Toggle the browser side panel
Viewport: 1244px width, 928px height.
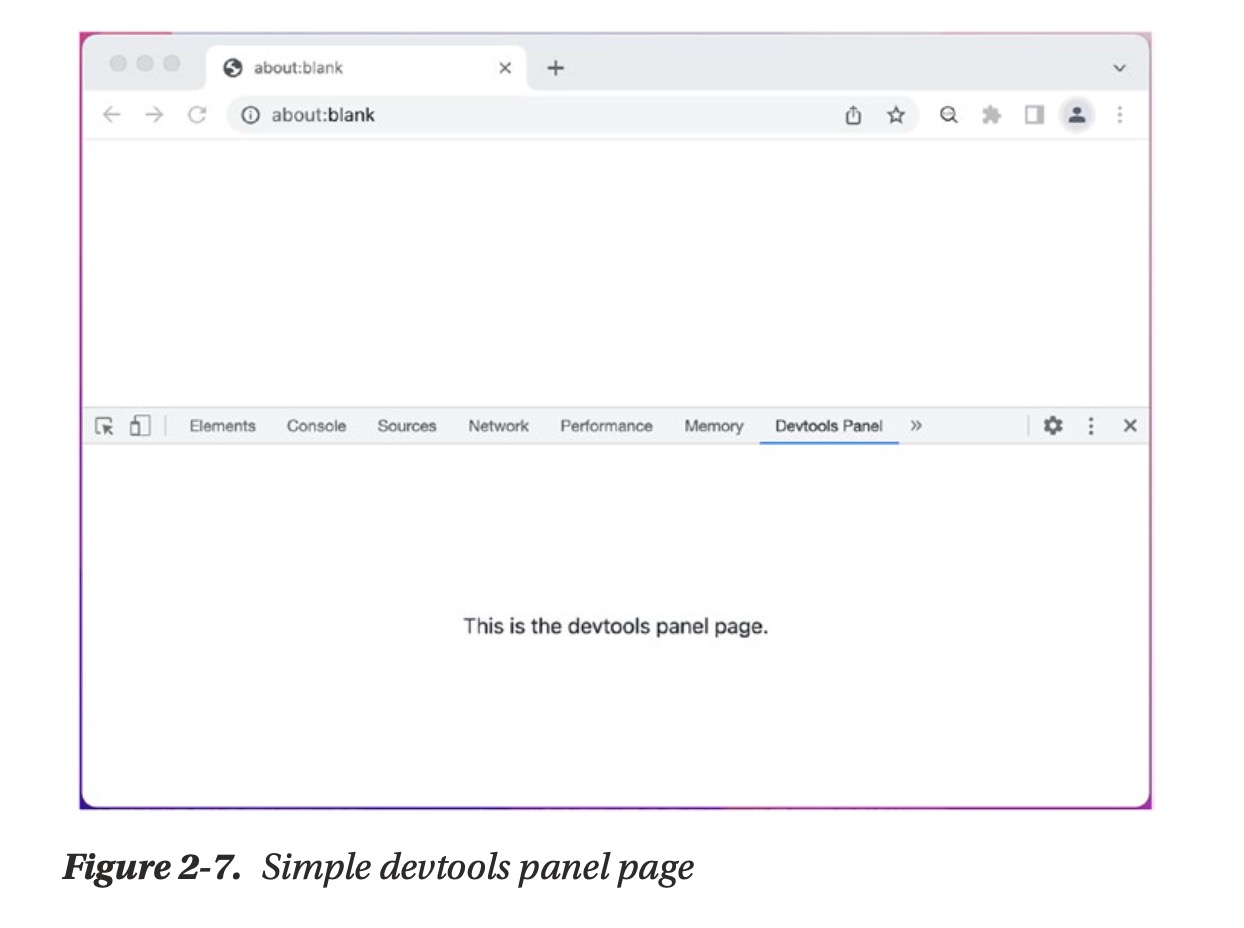pyautogui.click(x=1034, y=115)
